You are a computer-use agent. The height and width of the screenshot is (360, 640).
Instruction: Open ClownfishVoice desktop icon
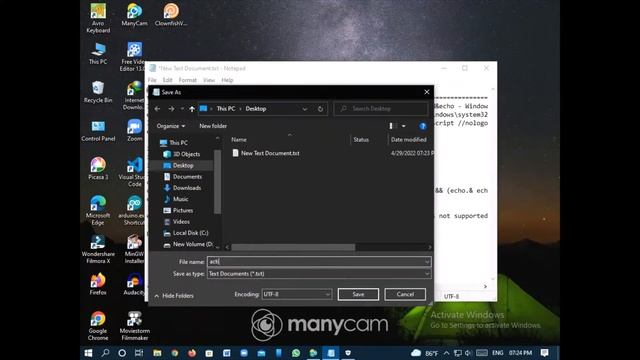tap(171, 15)
